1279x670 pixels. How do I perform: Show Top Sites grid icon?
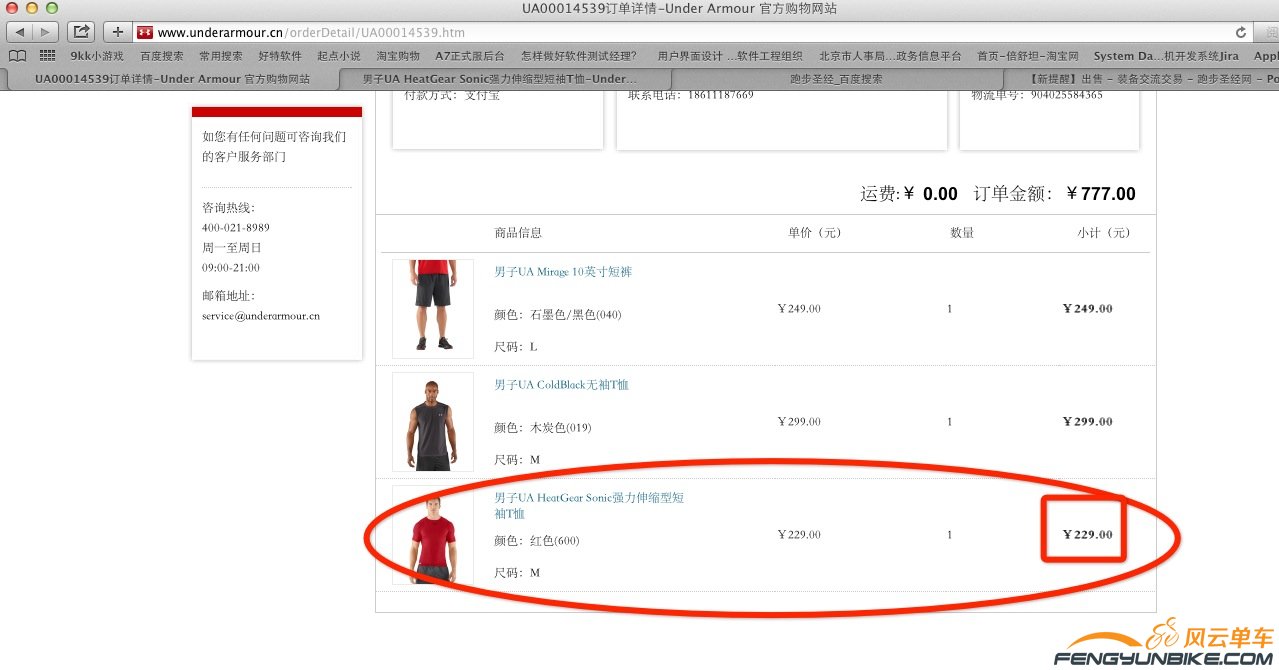point(47,56)
